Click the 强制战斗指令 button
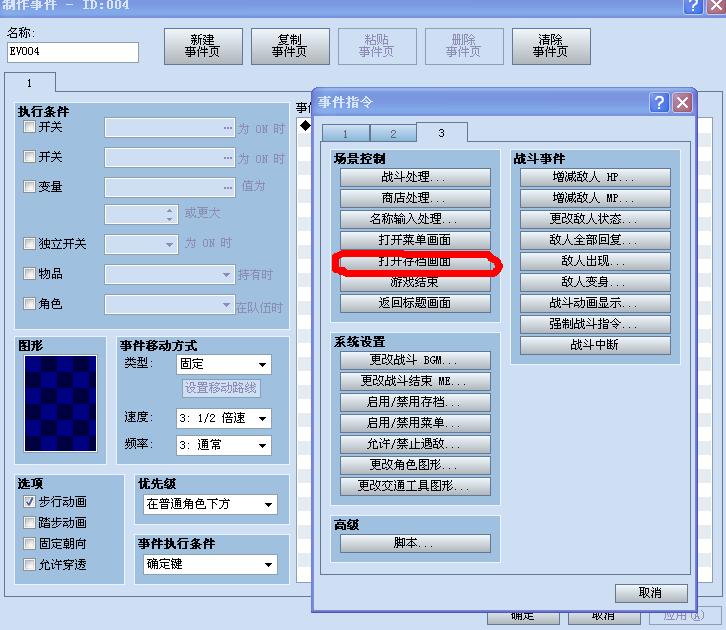Screen dimensions: 726x630 595,324
